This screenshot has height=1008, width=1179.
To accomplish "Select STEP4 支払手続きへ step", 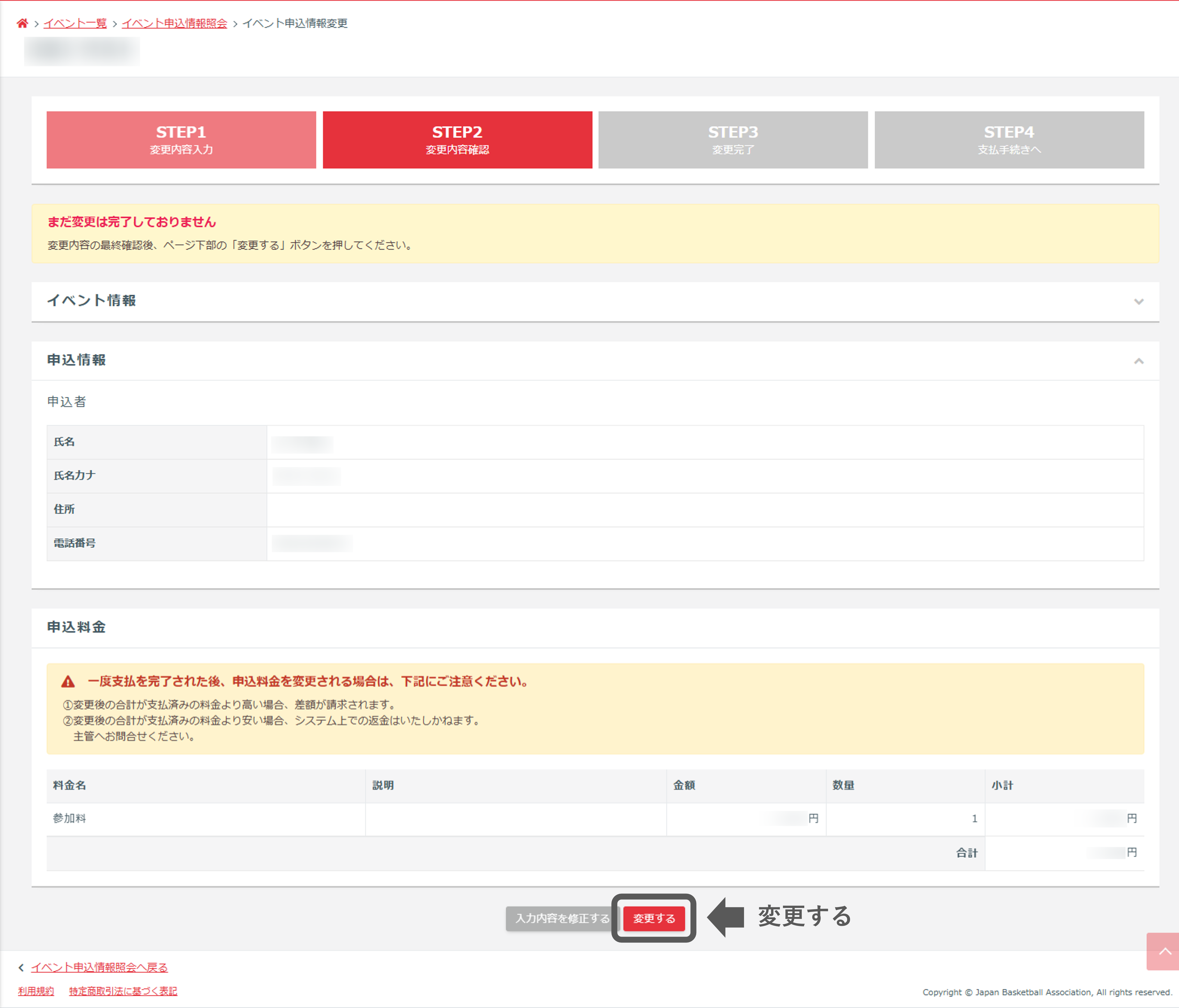I will tap(1009, 140).
